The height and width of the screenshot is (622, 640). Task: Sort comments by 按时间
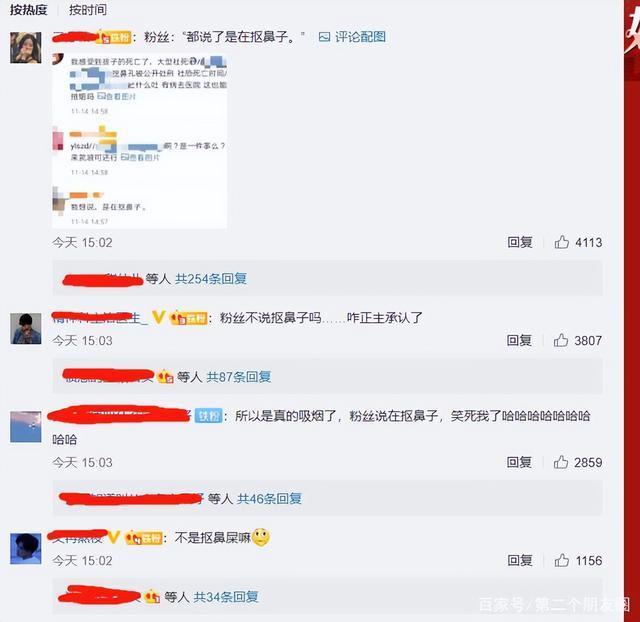[88, 9]
